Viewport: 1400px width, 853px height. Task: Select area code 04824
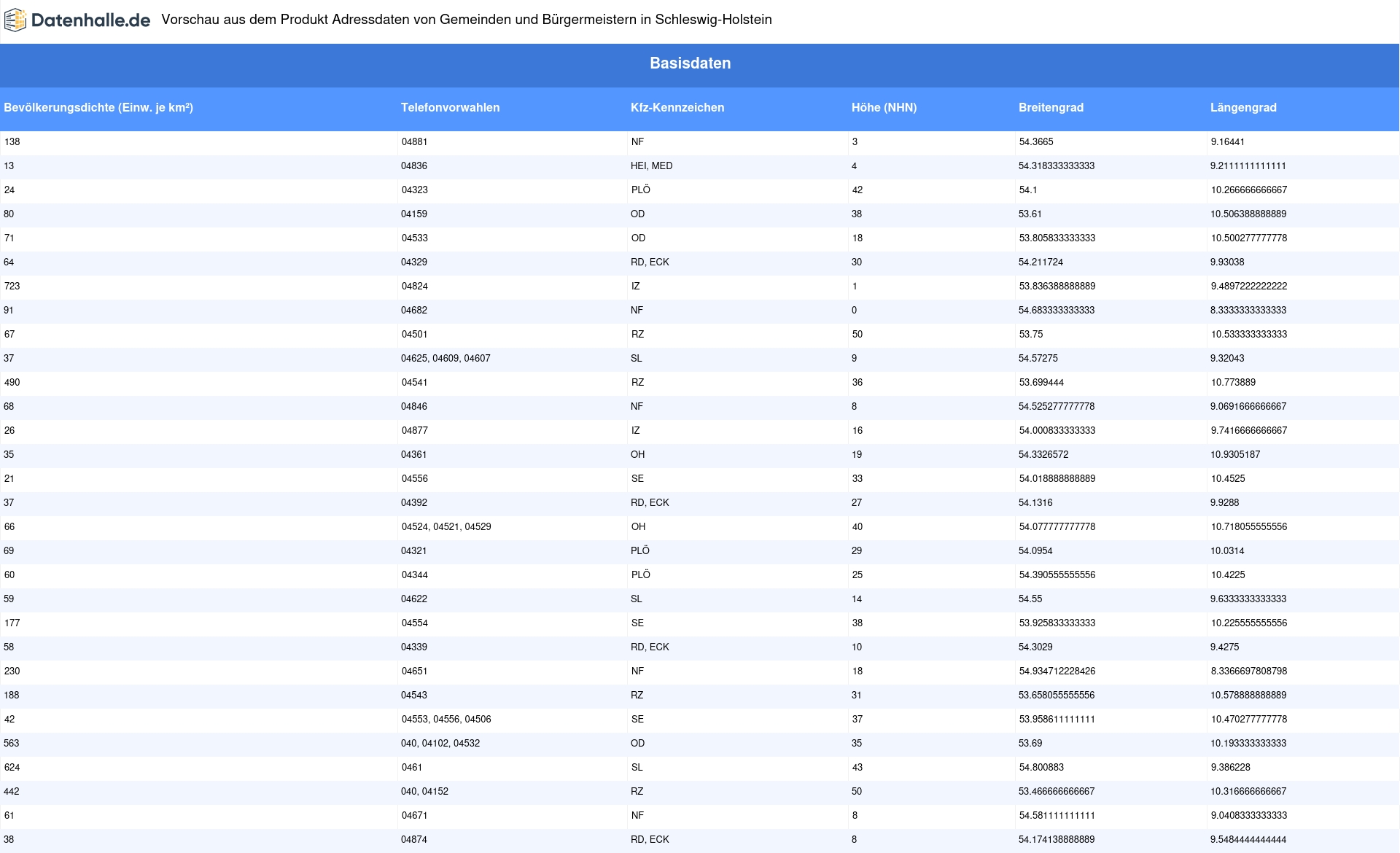tap(414, 287)
